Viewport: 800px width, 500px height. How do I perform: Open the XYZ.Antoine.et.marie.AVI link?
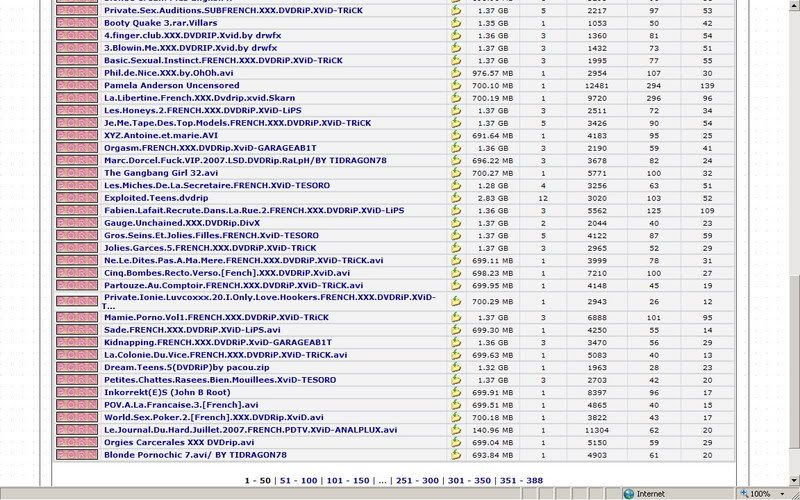(161, 135)
